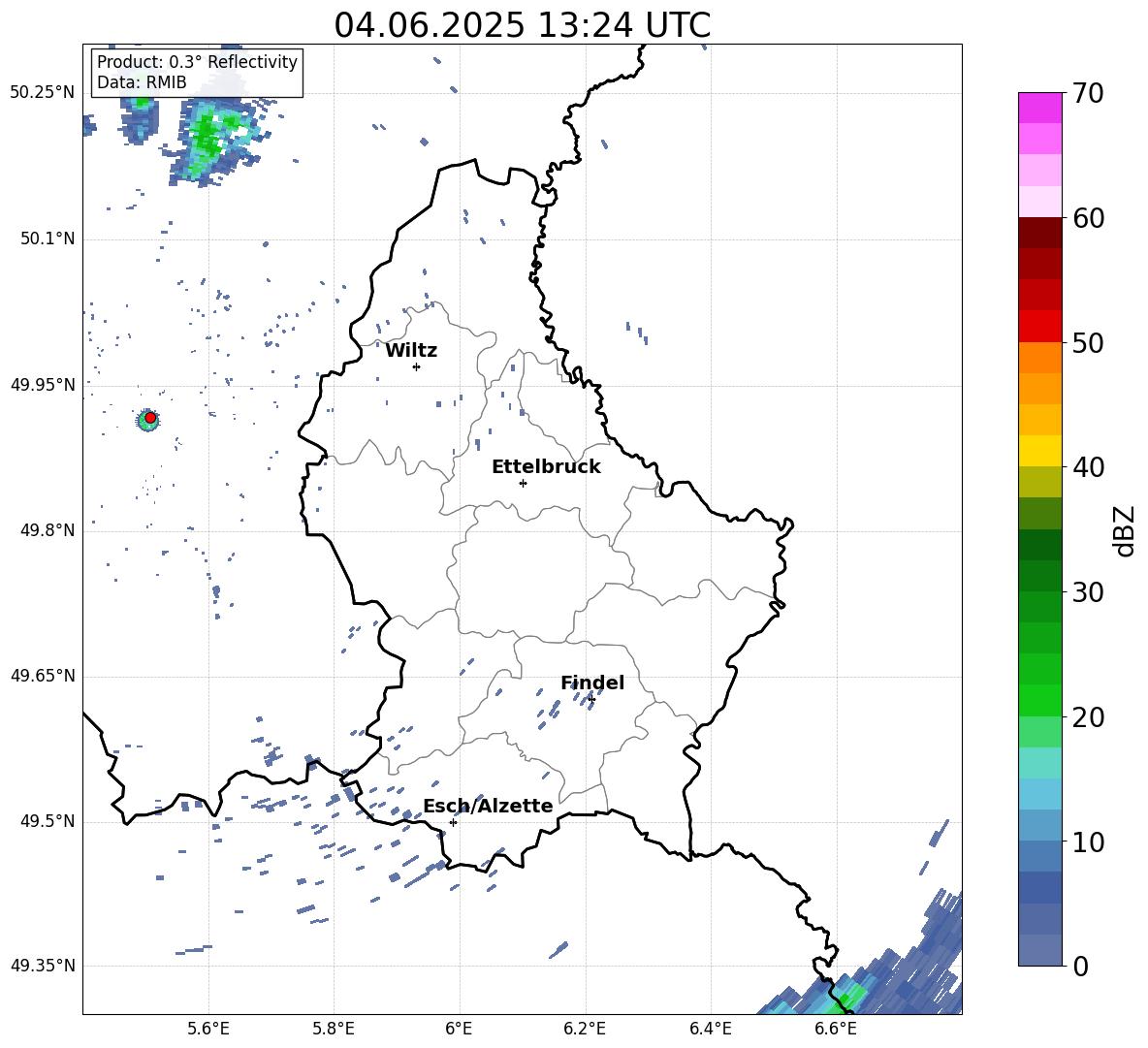Click the colorbar tick label 30

[1088, 592]
